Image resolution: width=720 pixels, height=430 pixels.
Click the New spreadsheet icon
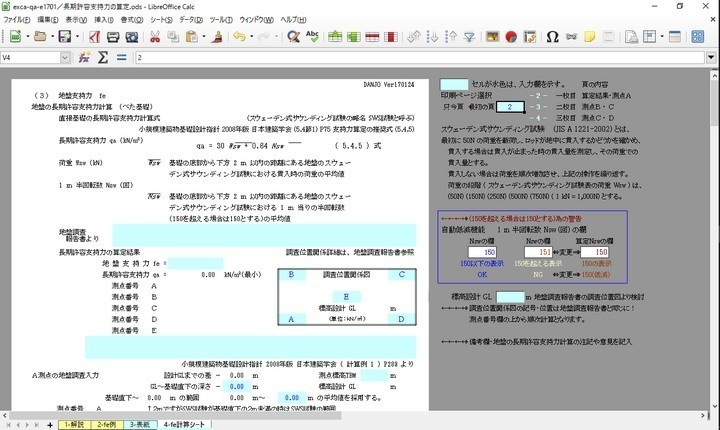(x=16, y=36)
